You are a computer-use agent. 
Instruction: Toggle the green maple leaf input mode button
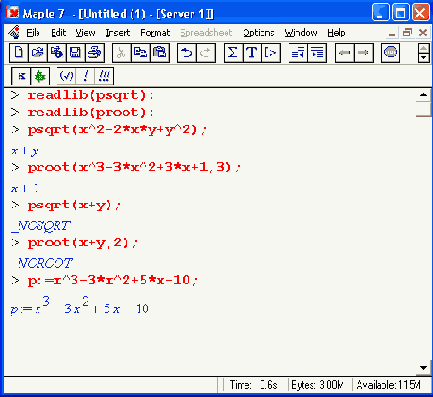[40, 76]
